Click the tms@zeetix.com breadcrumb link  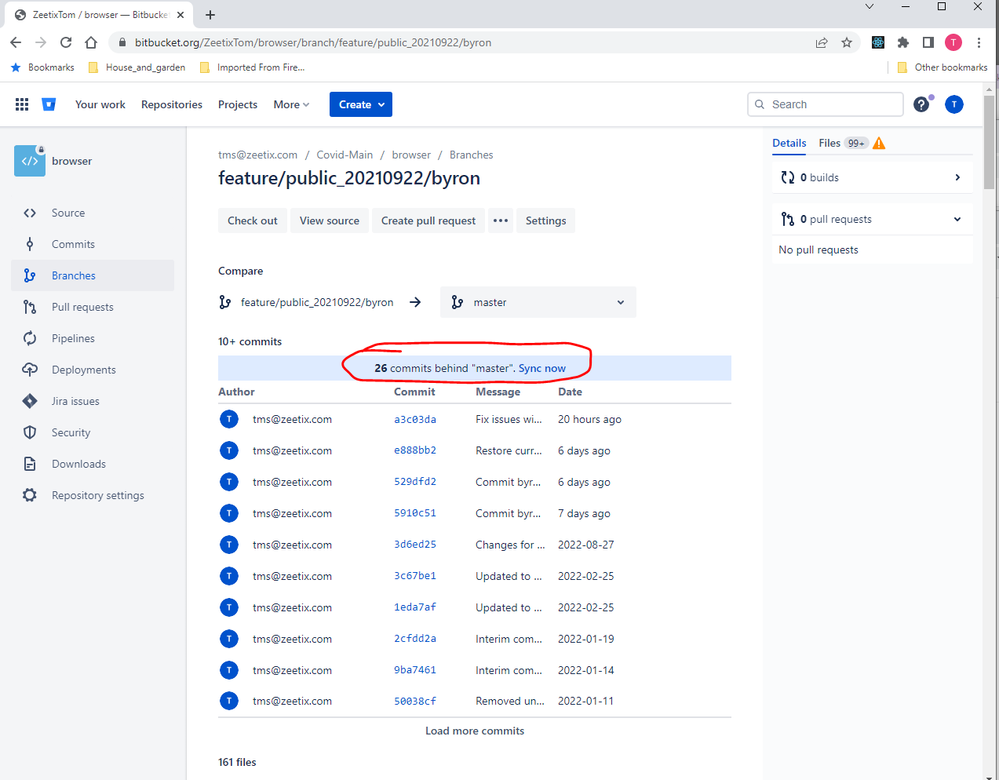(x=257, y=155)
